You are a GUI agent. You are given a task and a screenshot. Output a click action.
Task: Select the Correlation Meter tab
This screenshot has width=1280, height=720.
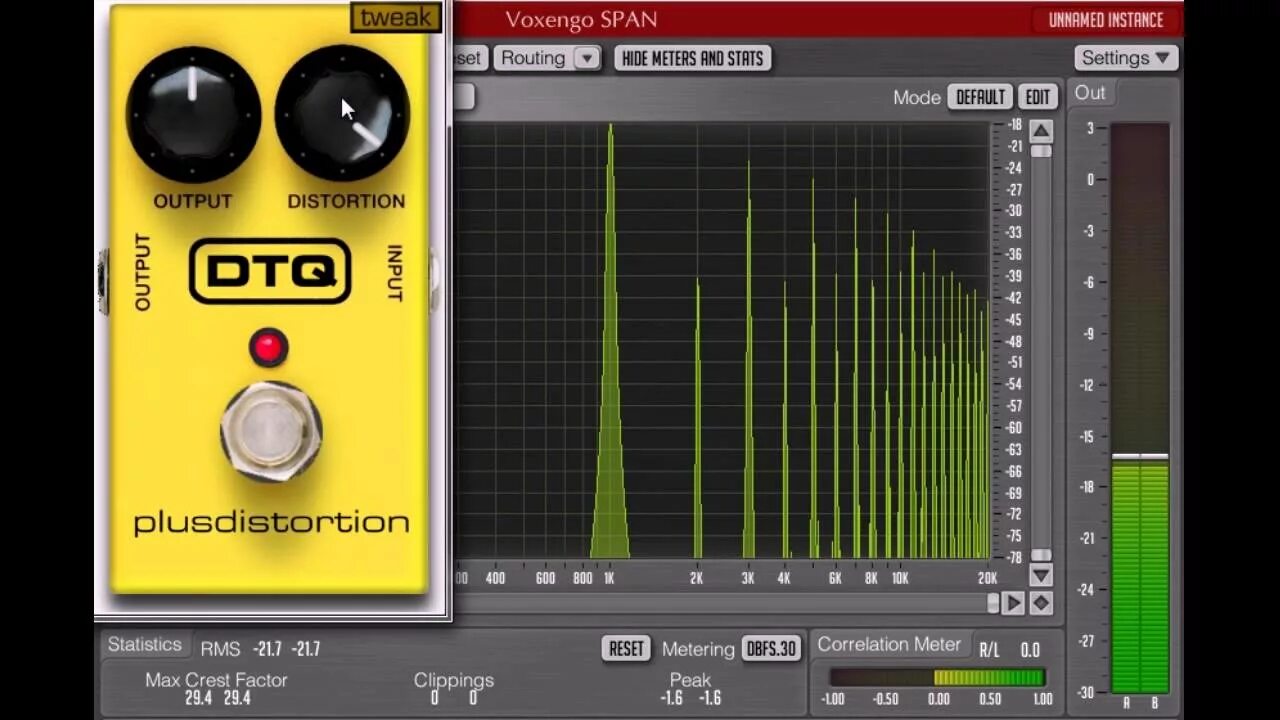(x=889, y=645)
